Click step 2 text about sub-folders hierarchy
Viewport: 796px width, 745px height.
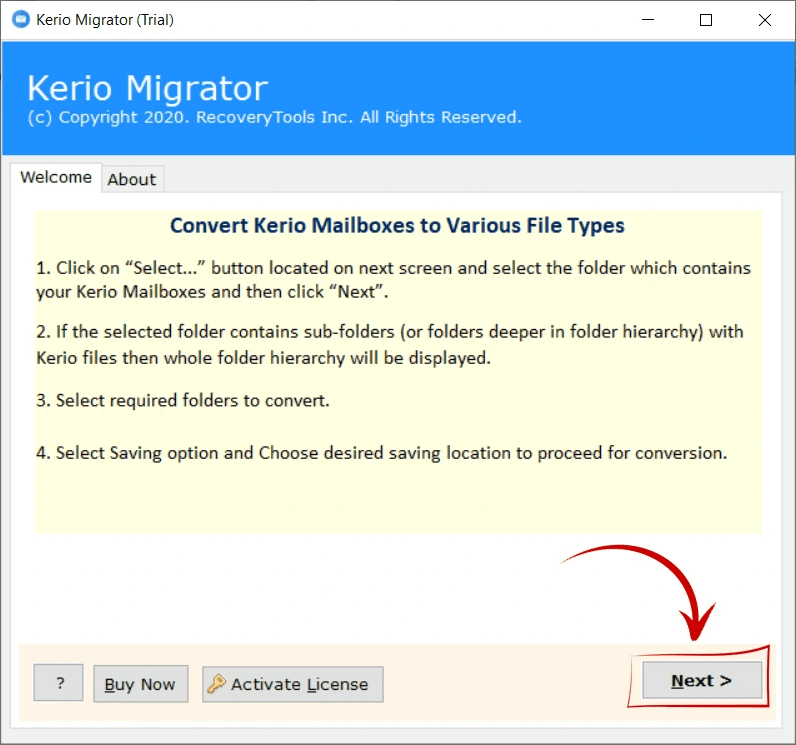point(390,345)
